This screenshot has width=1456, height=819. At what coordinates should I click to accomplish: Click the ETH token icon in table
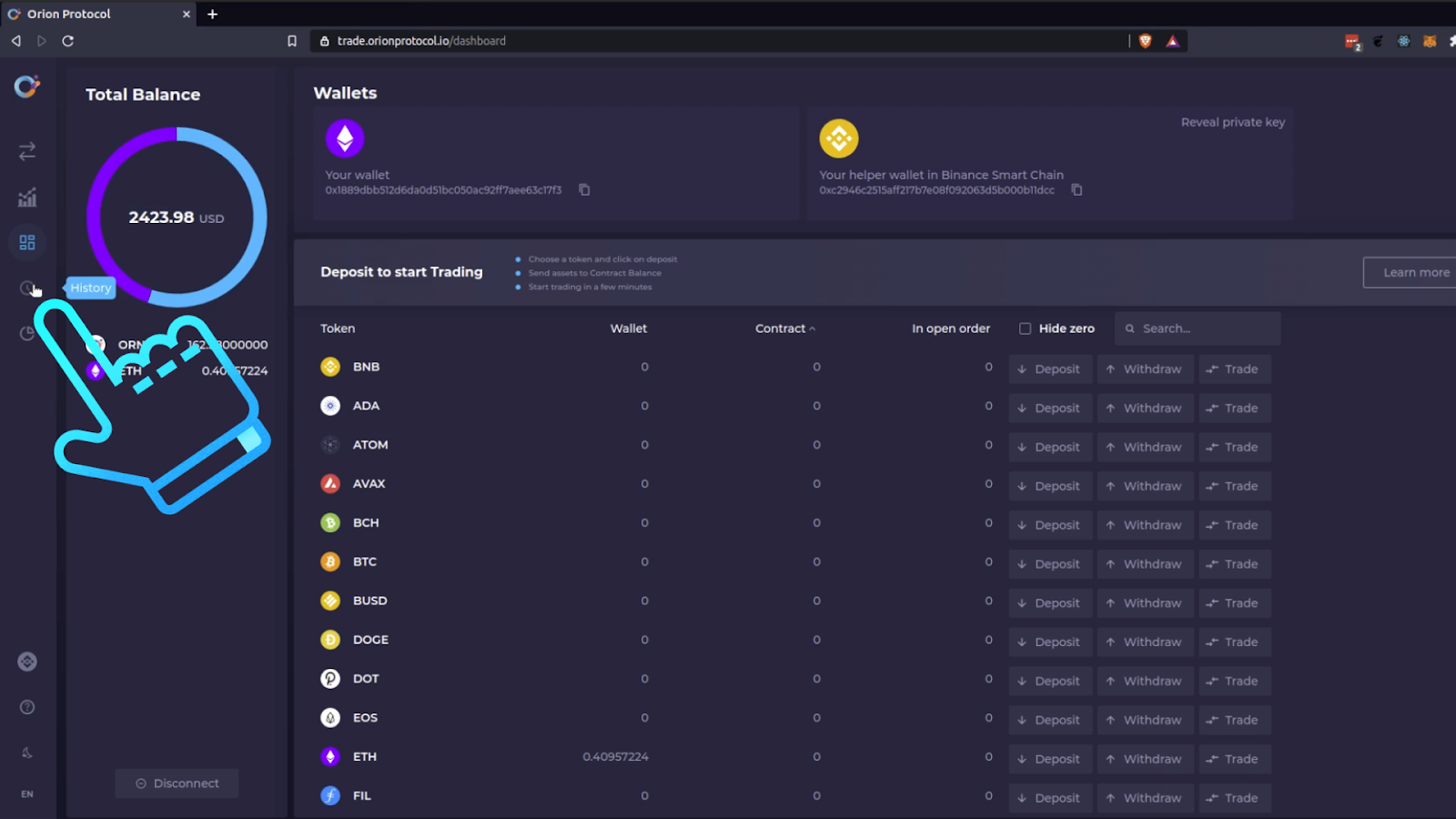330,757
